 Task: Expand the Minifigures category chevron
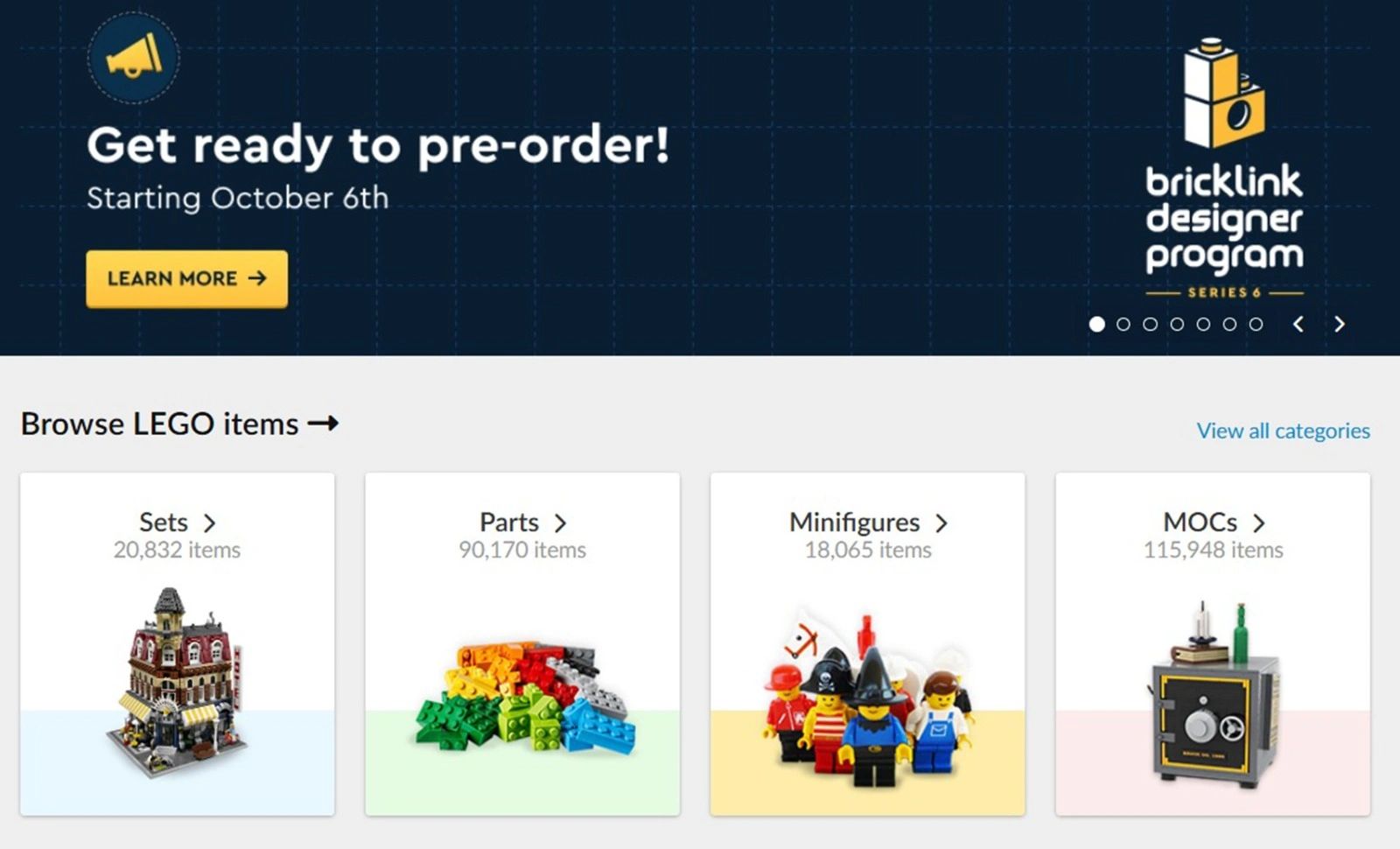coord(941,523)
